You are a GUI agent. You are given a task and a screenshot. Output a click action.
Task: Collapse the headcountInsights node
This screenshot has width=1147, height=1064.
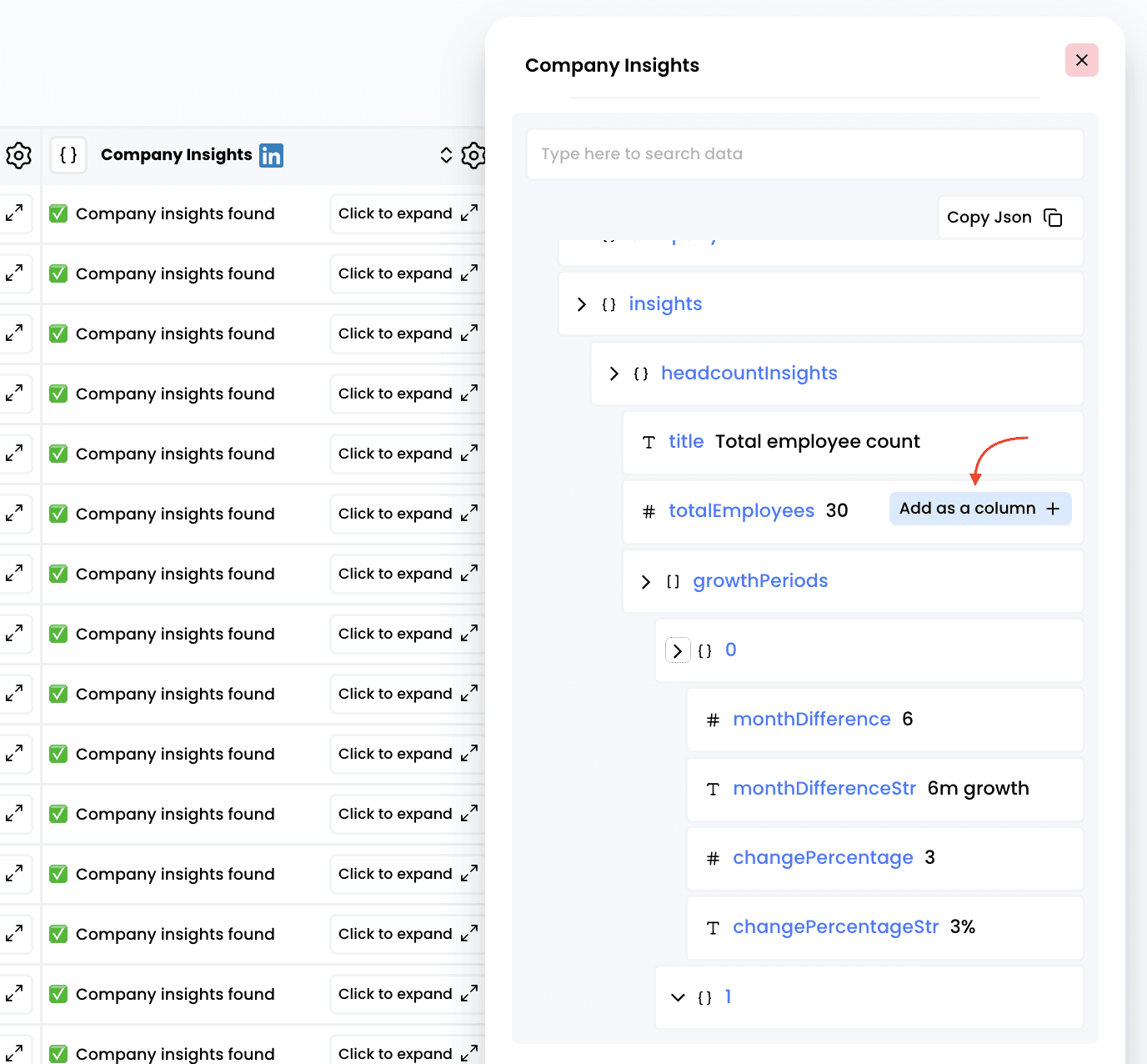point(614,374)
